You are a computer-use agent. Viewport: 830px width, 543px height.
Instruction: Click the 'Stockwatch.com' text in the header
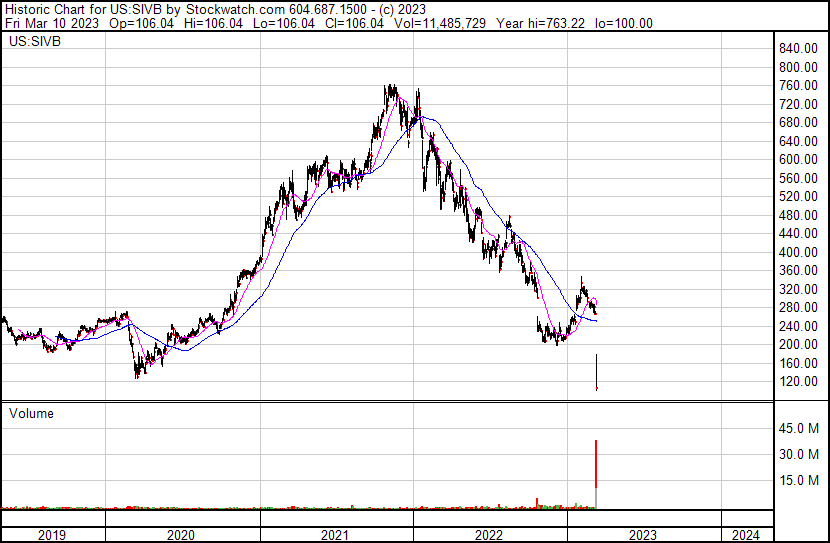coord(236,10)
